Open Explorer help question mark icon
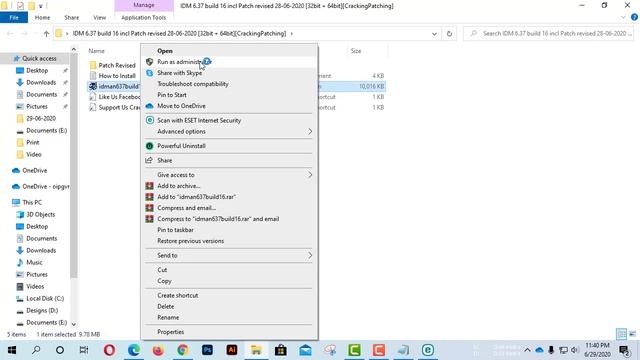The width and height of the screenshot is (640, 360). coord(634,17)
